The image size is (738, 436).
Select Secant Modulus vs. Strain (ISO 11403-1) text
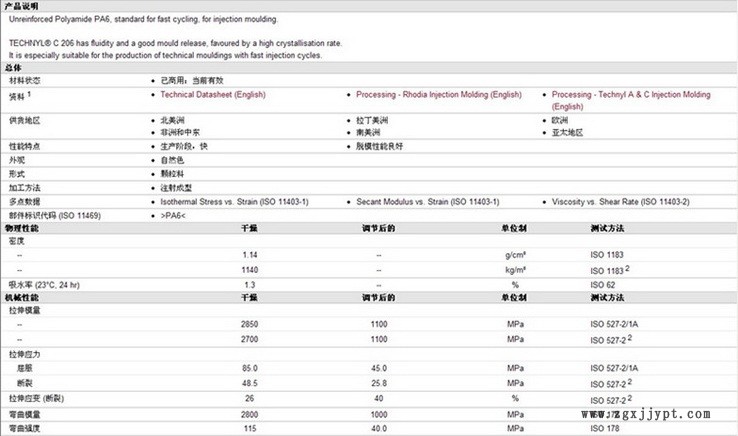tap(428, 202)
